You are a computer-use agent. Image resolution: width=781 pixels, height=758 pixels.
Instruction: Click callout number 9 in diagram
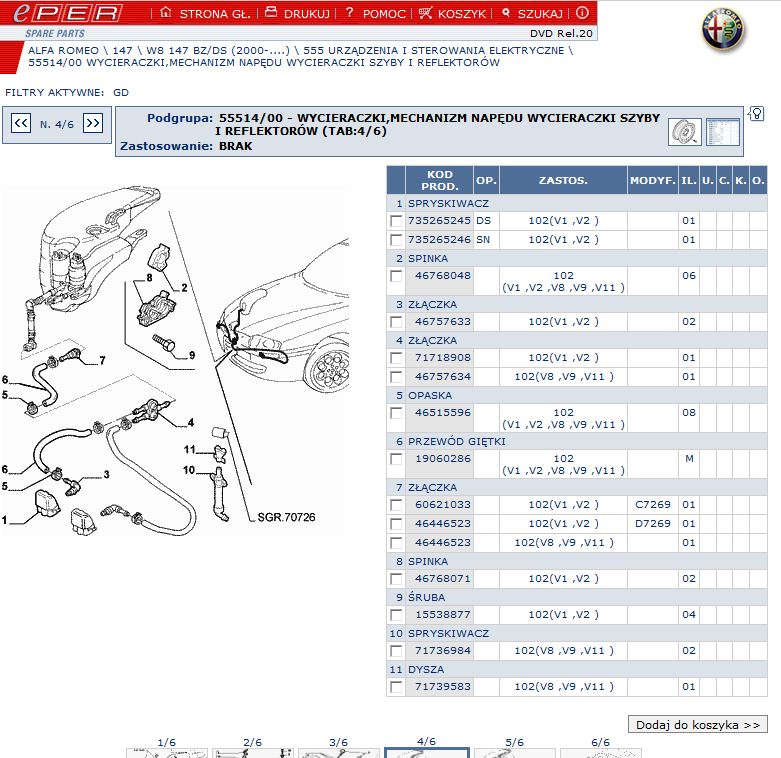tap(192, 355)
